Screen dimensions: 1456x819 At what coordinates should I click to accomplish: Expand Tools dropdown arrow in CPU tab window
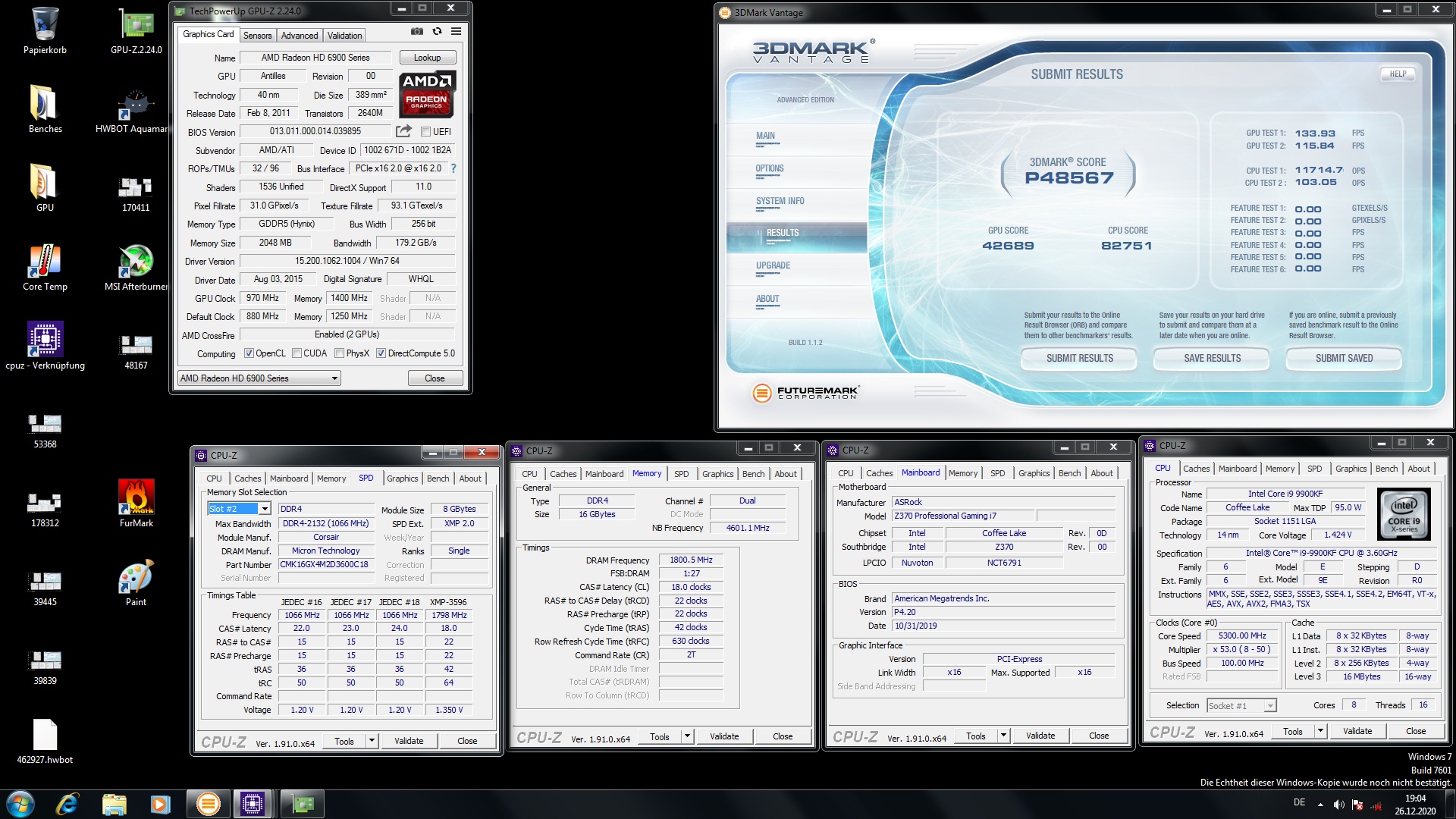(x=1320, y=731)
